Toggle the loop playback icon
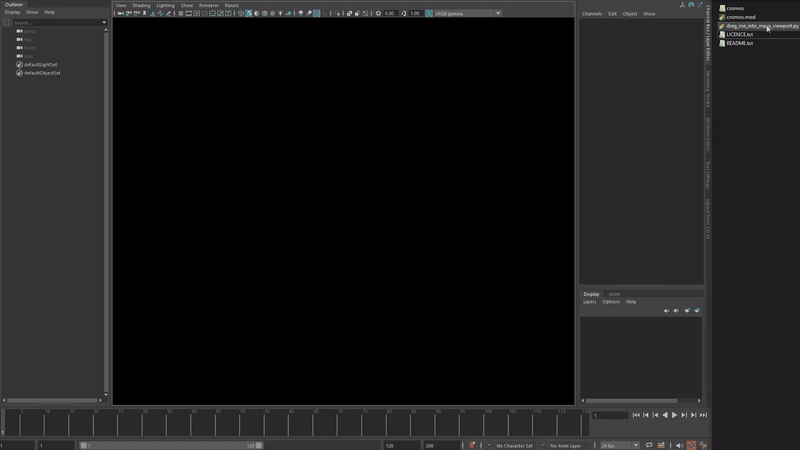800x450 pixels. click(x=649, y=445)
